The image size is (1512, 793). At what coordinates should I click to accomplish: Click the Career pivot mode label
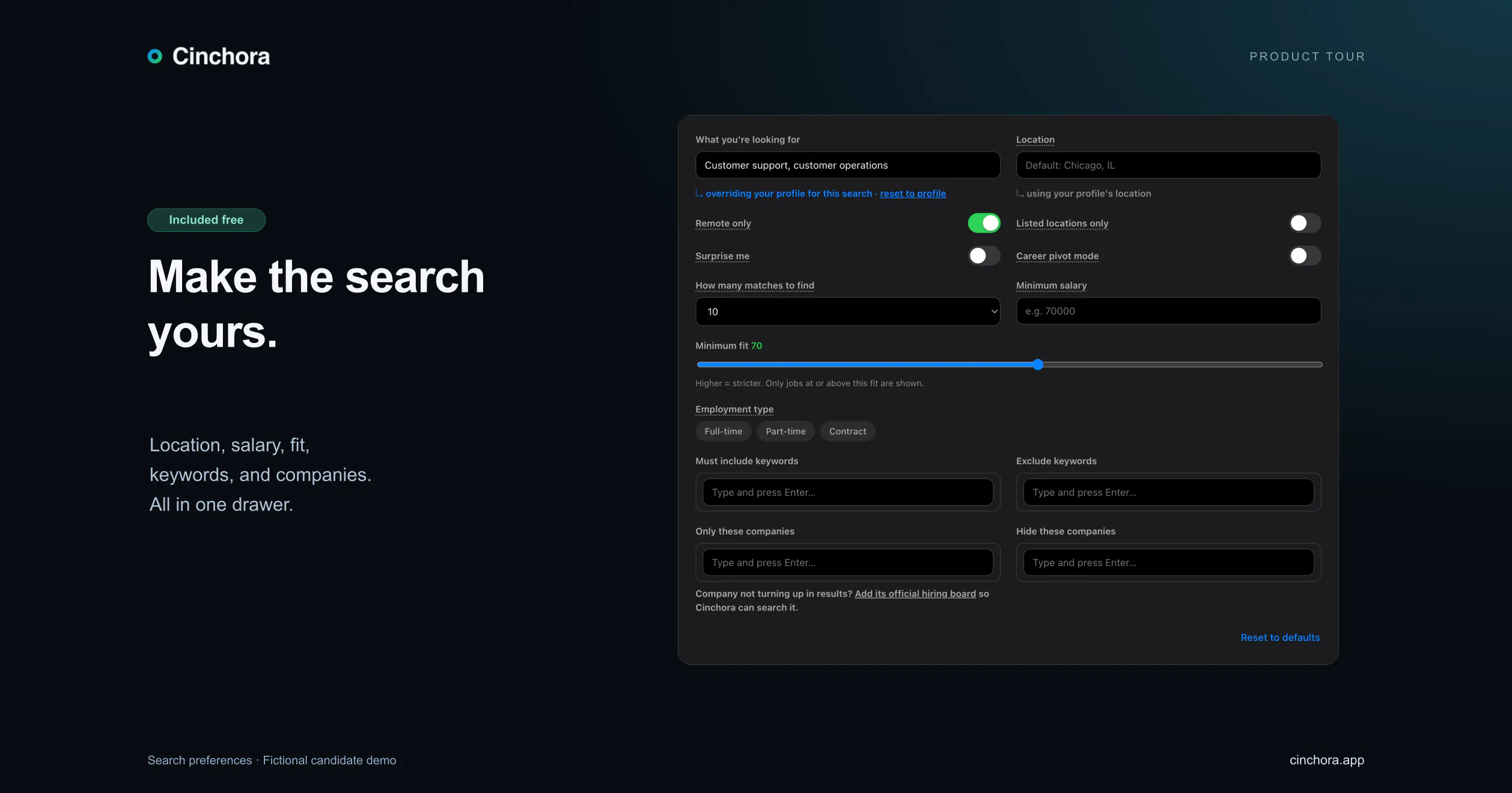pos(1057,256)
